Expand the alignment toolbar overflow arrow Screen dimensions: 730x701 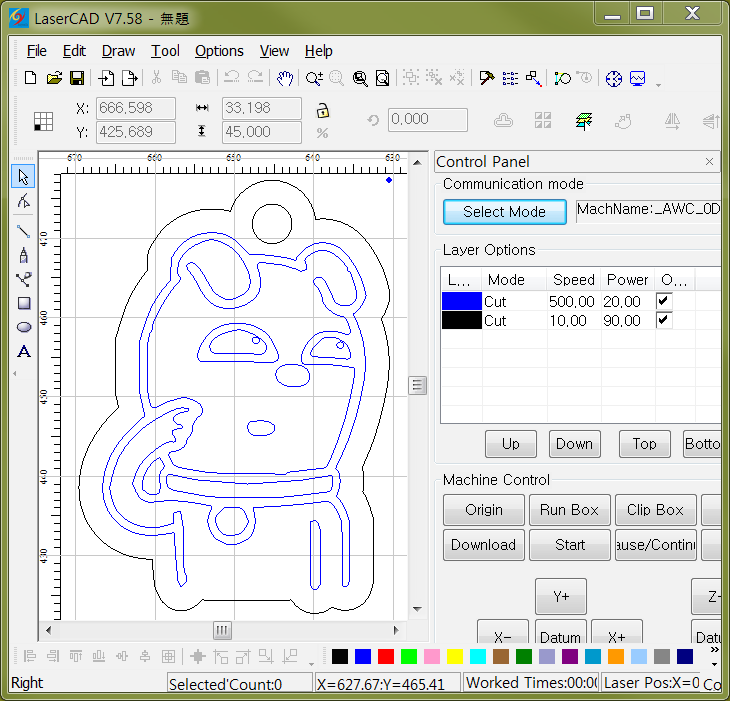(x=311, y=664)
